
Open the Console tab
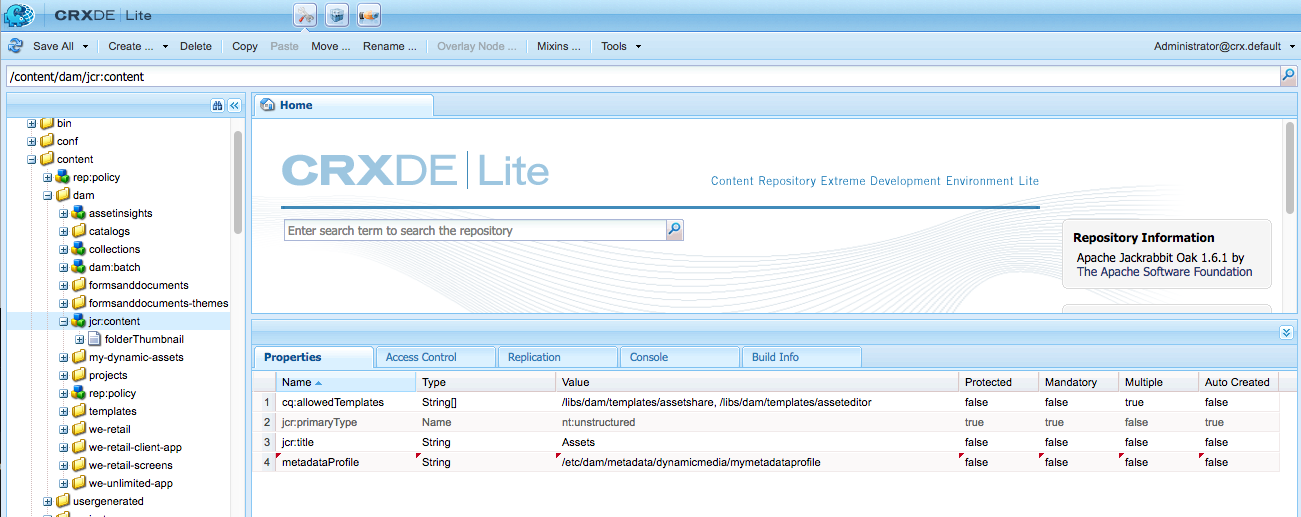[679, 357]
